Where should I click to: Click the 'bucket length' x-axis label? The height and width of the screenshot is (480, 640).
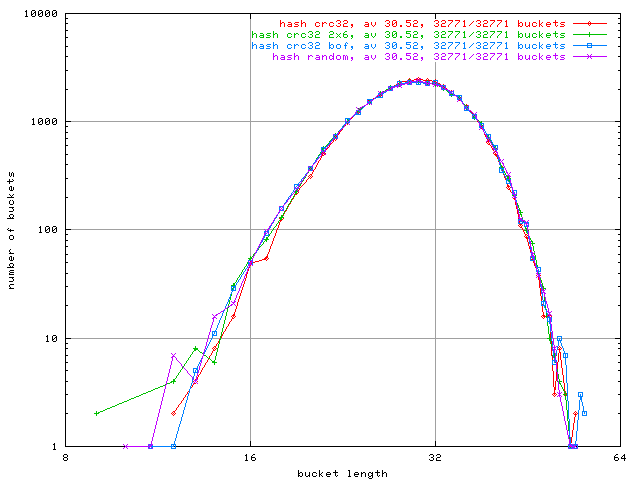(x=342, y=473)
